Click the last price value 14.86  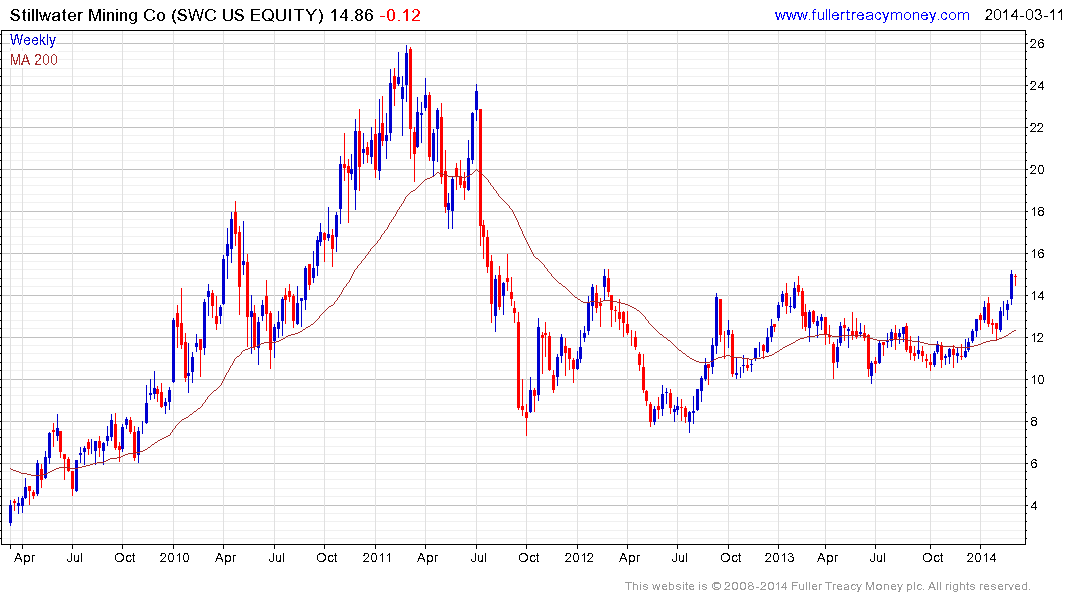tap(352, 15)
